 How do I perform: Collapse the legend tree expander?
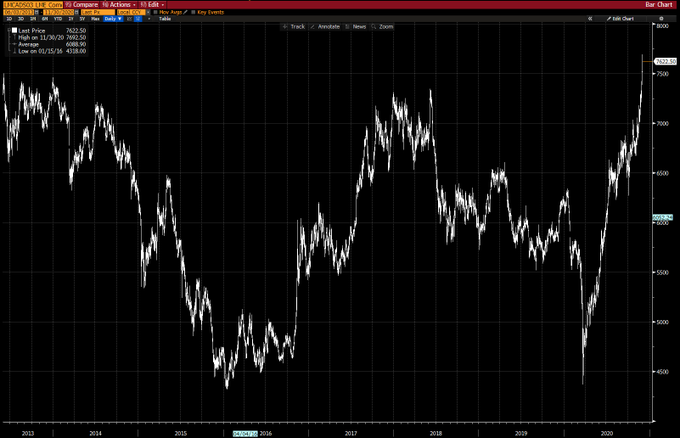9,30
